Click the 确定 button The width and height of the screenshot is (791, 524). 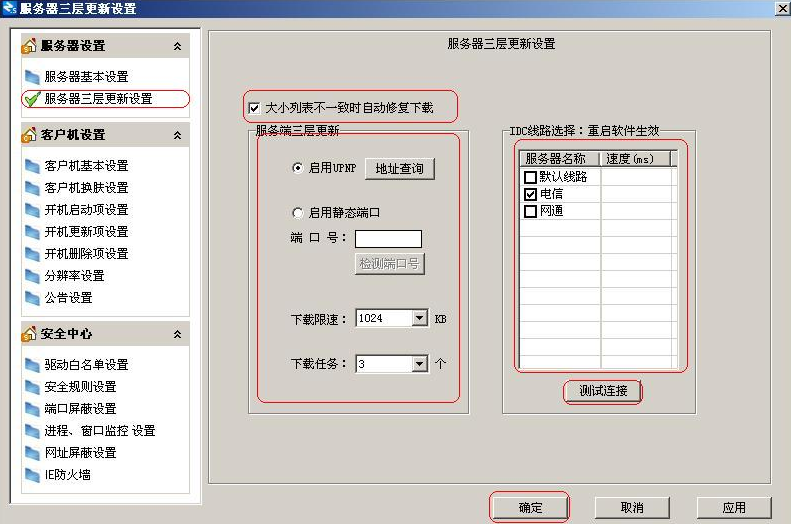pyautogui.click(x=530, y=507)
